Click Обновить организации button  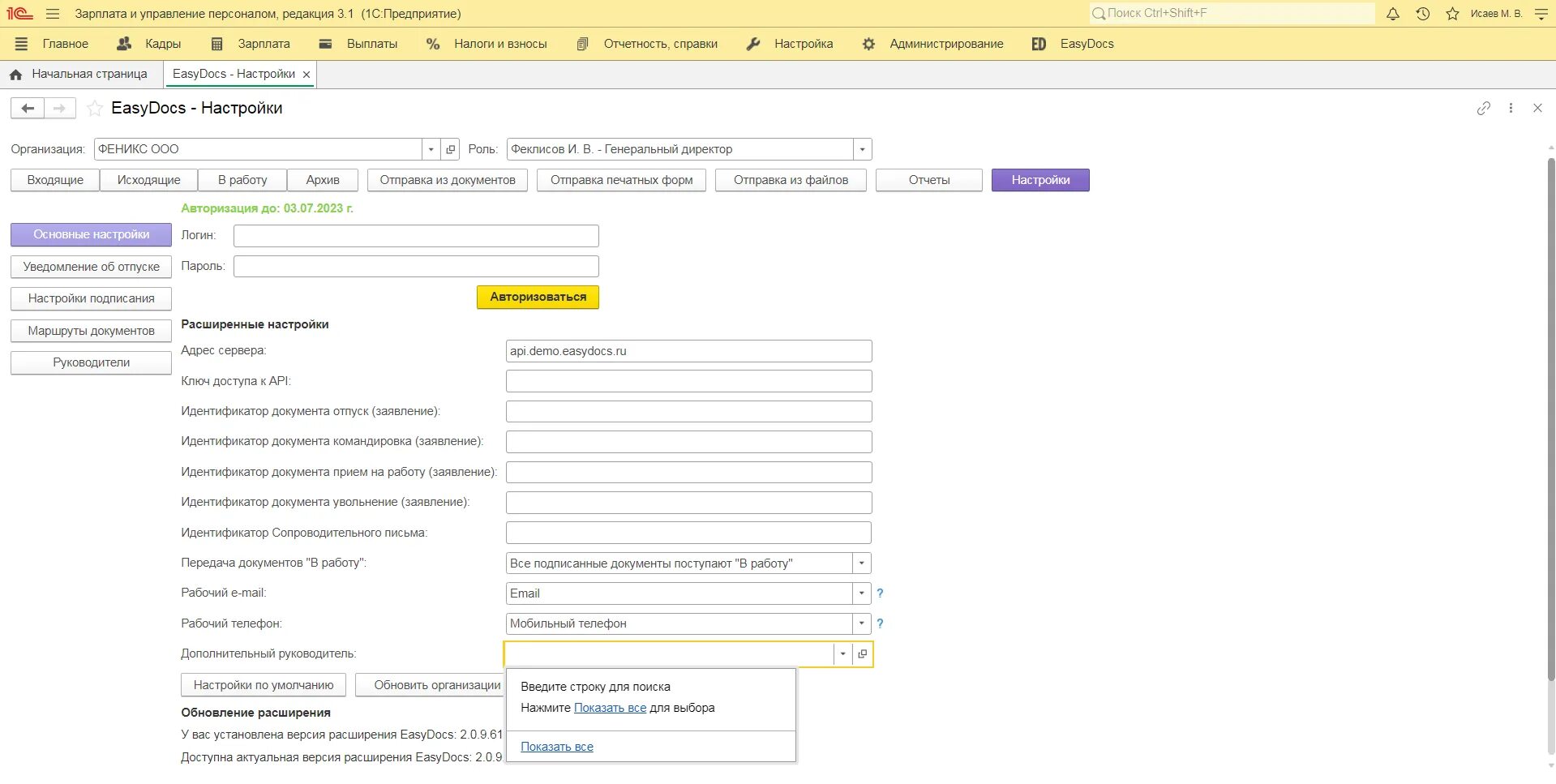(x=431, y=685)
